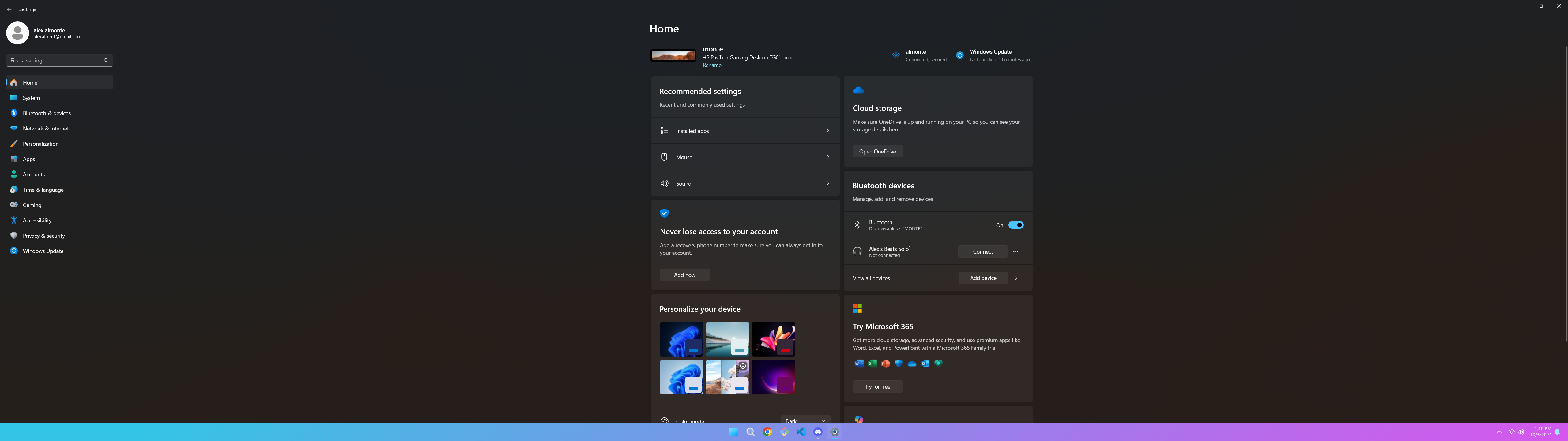Open Visual Studio Code from taskbar
The height and width of the screenshot is (441, 1568).
click(801, 432)
